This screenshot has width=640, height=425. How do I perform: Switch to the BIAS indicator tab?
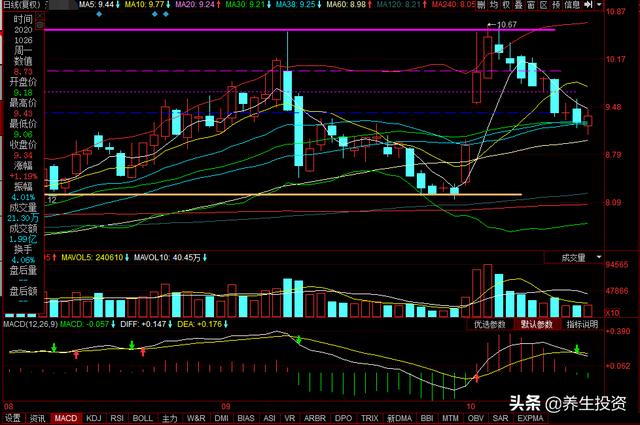click(x=246, y=418)
